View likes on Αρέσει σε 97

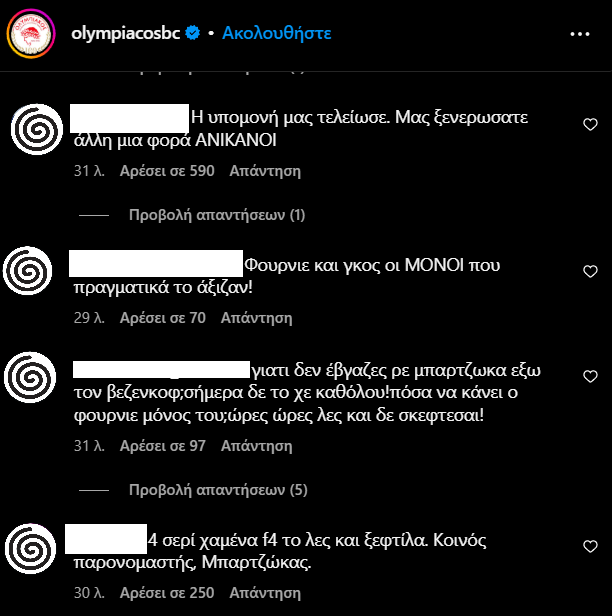pyautogui.click(x=163, y=446)
